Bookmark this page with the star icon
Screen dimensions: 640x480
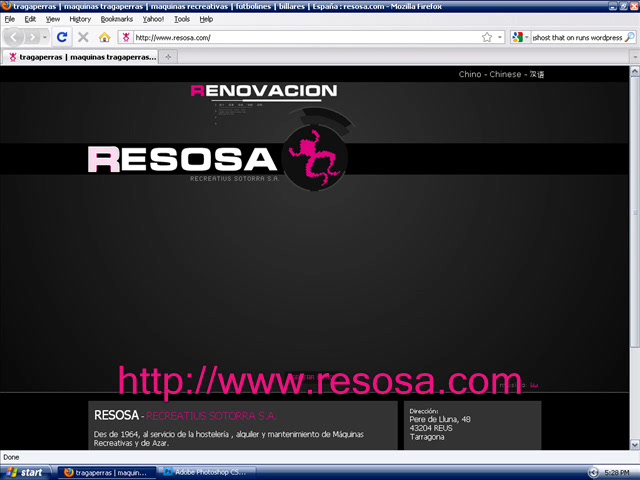pyautogui.click(x=487, y=38)
